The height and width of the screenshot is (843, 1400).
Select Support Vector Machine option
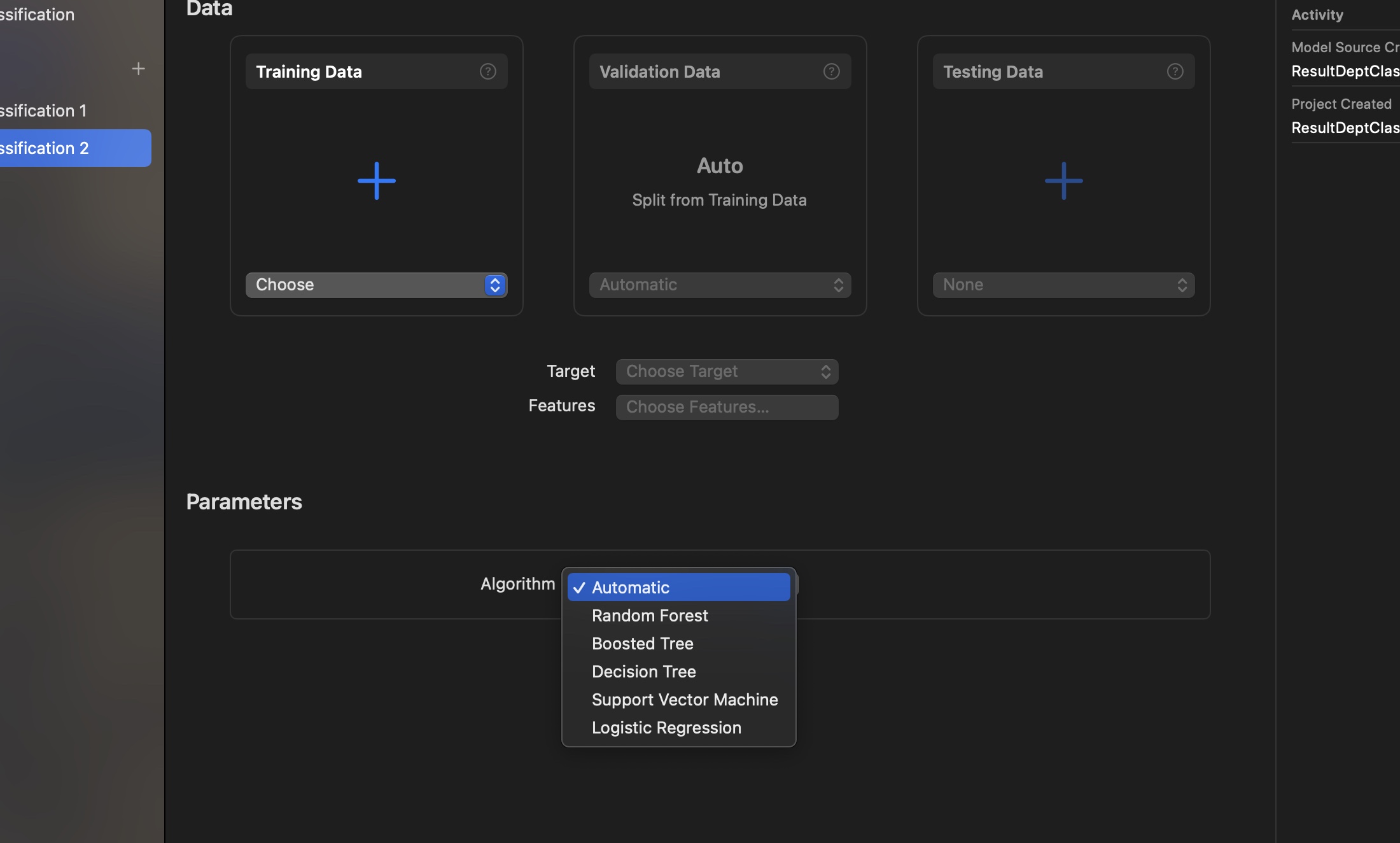[685, 700]
